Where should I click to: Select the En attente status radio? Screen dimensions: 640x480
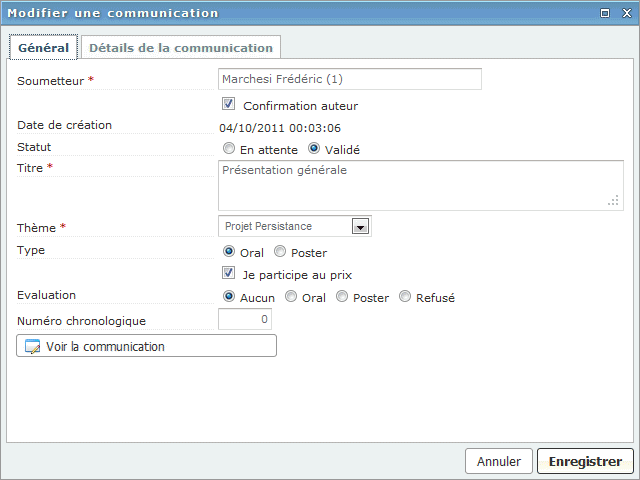(229, 148)
